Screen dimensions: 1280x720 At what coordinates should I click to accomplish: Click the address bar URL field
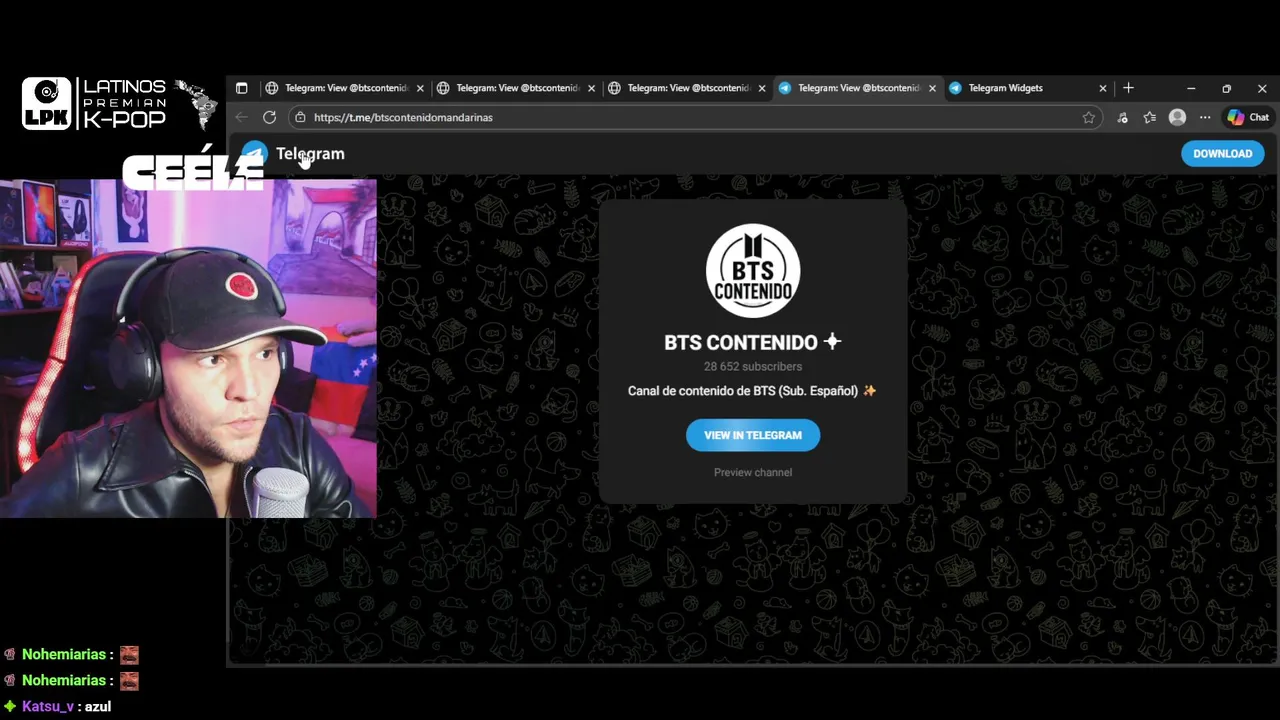(x=694, y=117)
